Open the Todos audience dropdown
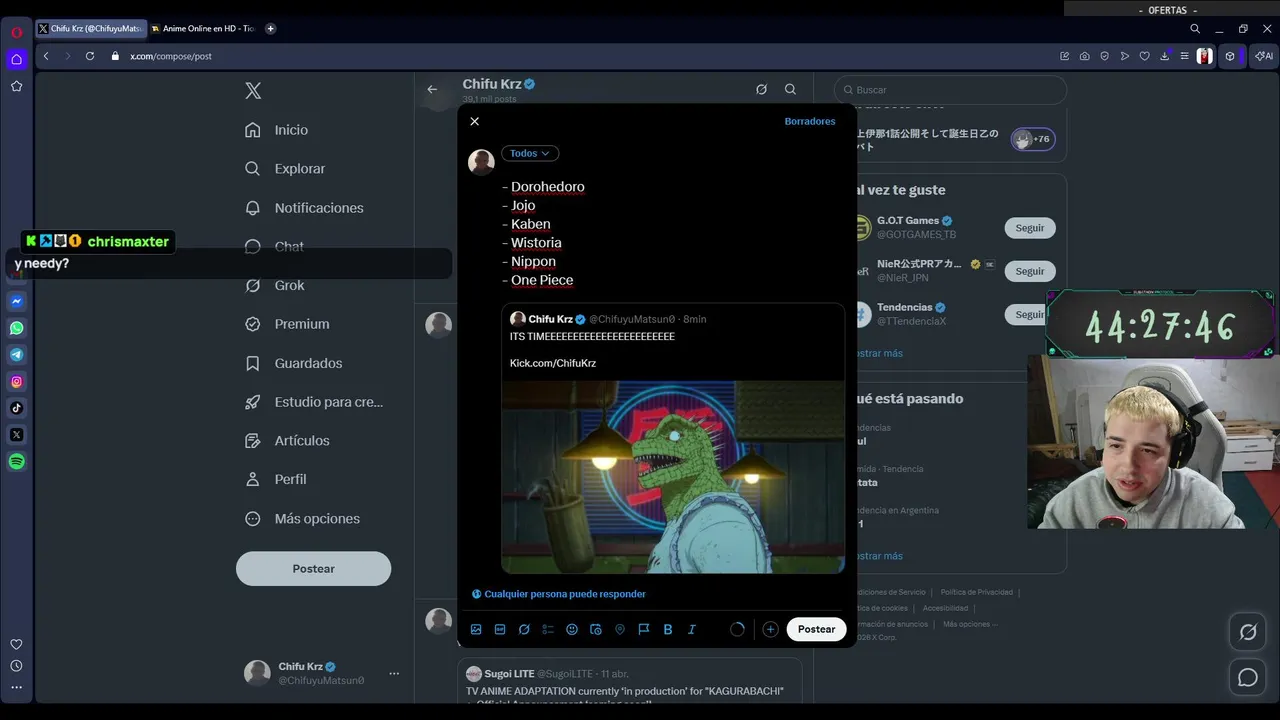1280x720 pixels. click(530, 153)
